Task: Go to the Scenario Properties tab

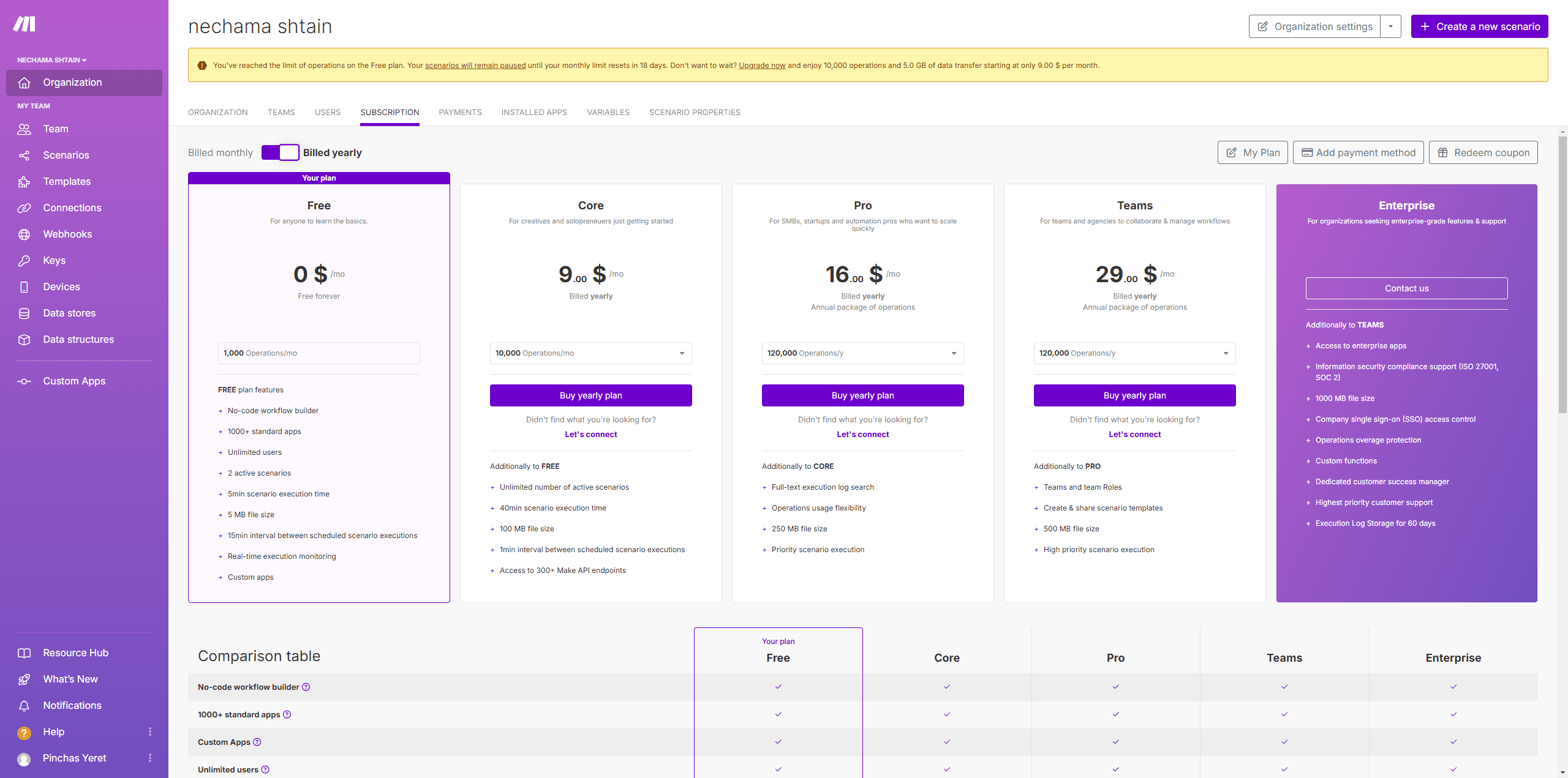Action: (x=695, y=113)
